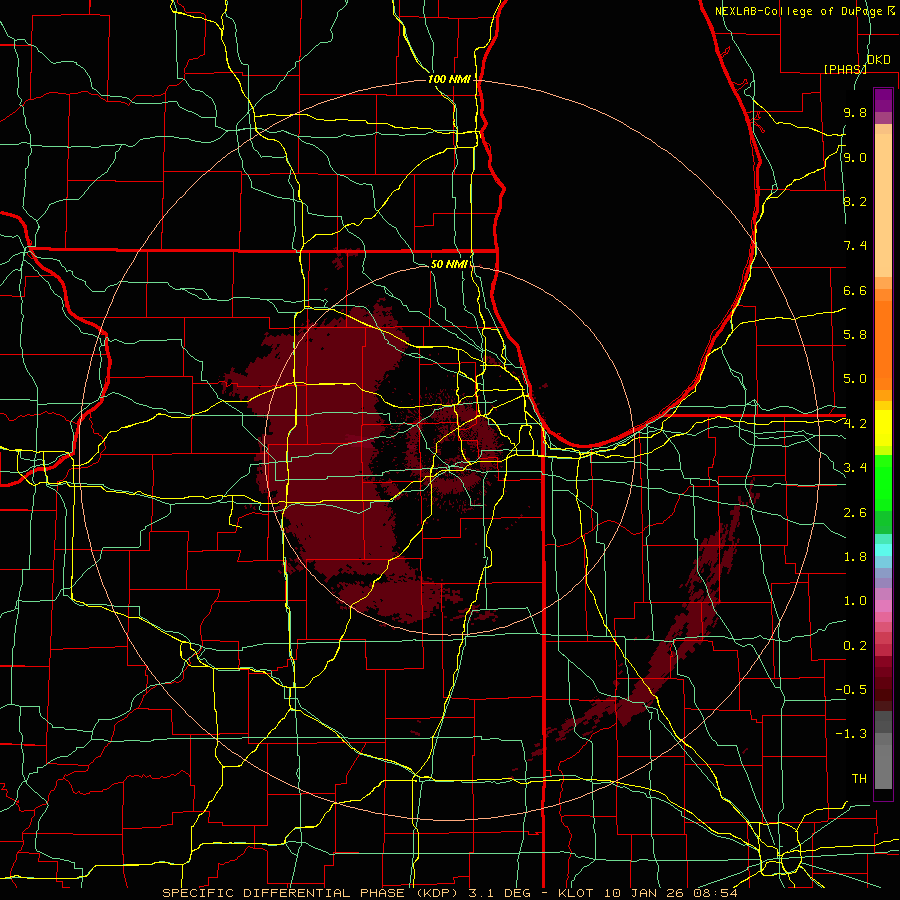Select the 7.4 scale value label
The image size is (900, 900).
(855, 246)
